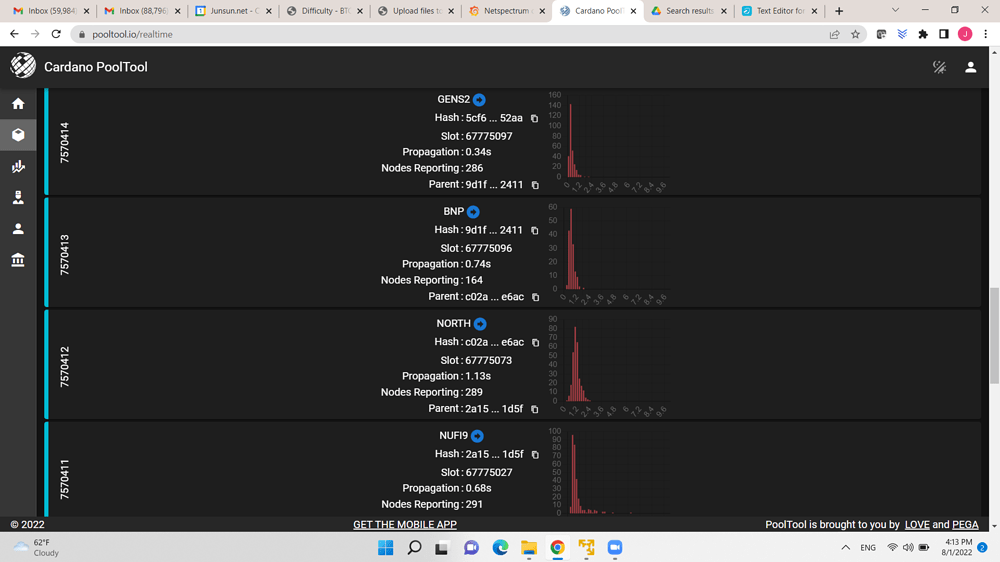Click the GET THE MOBILE APP link
The width and height of the screenshot is (1000, 562).
click(405, 524)
